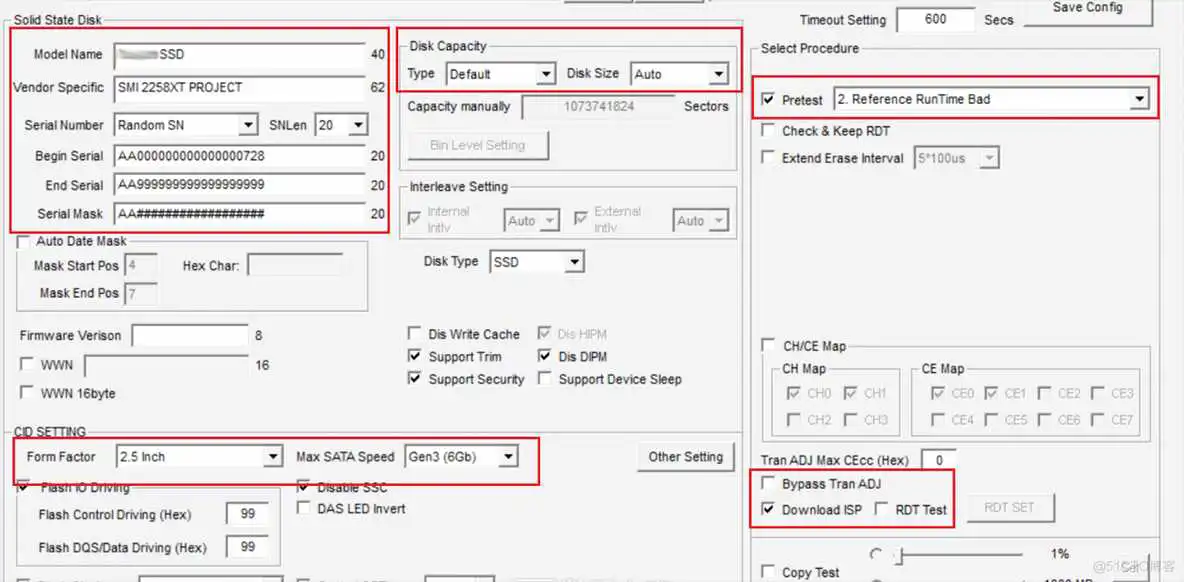1184x582 pixels.
Task: Enable Support Device Sleep checkbox
Action: (x=544, y=379)
